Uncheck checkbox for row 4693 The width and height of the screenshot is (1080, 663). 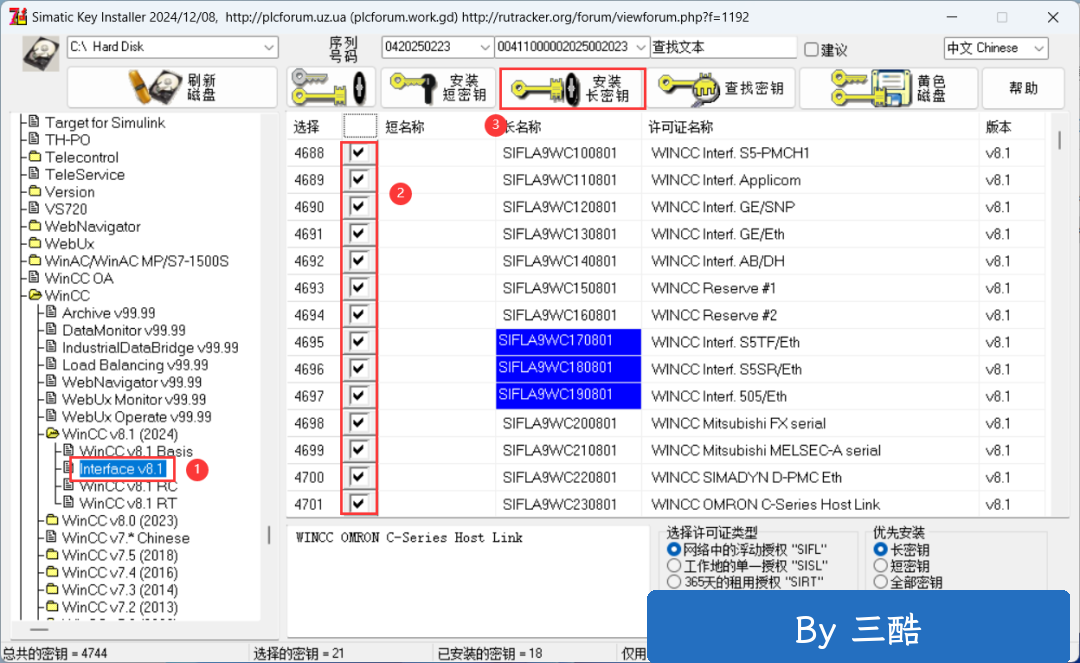click(x=358, y=288)
